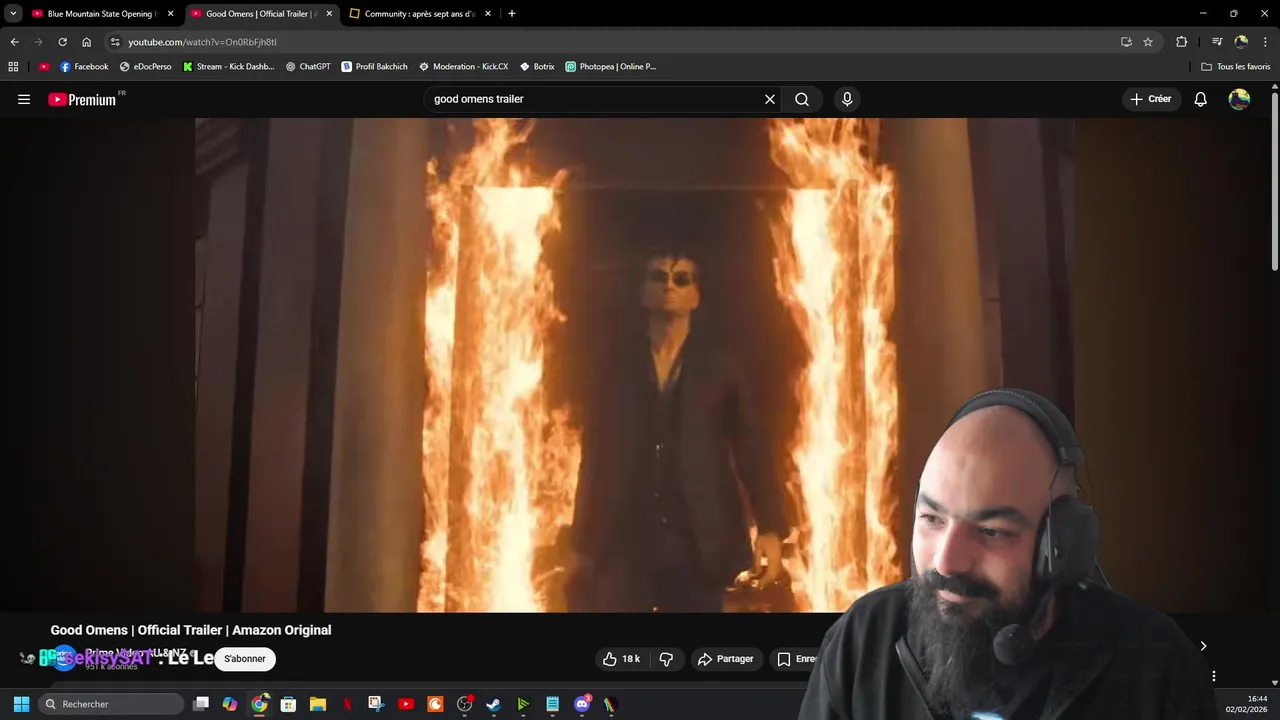1280x720 pixels.
Task: Click the video title 'Good Omens | Official Trailer | Amazon Original'
Action: pyautogui.click(x=191, y=630)
